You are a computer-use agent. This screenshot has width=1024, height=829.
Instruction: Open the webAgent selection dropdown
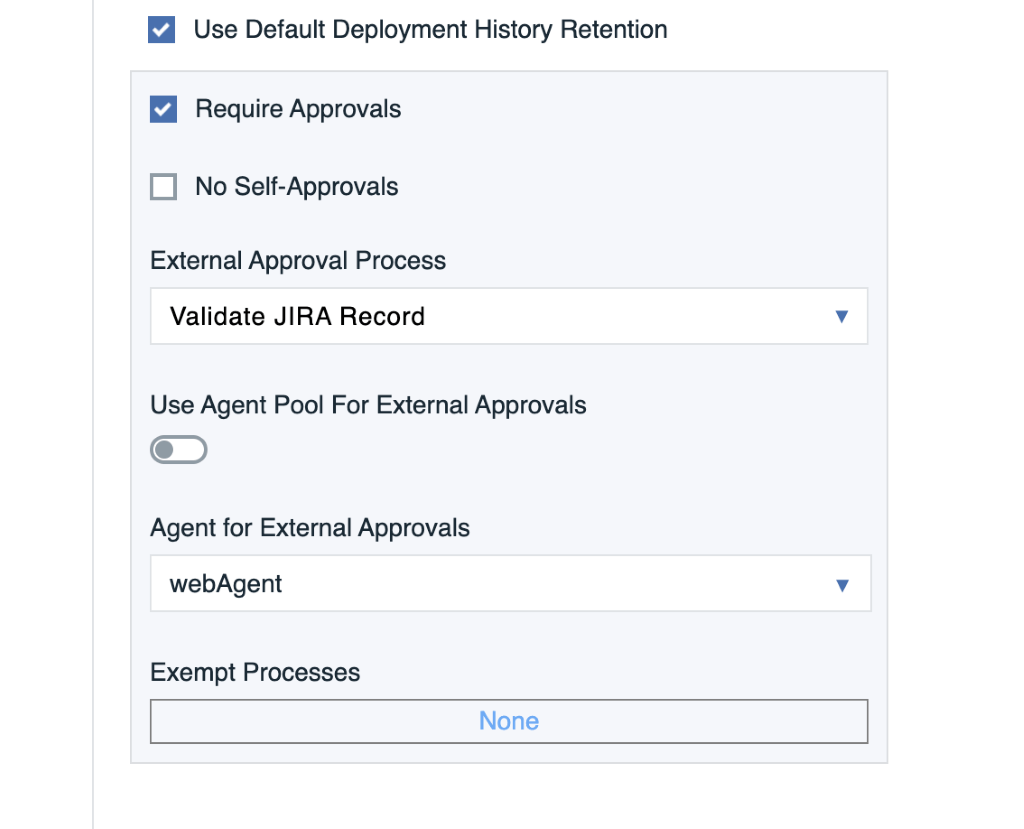[510, 584]
